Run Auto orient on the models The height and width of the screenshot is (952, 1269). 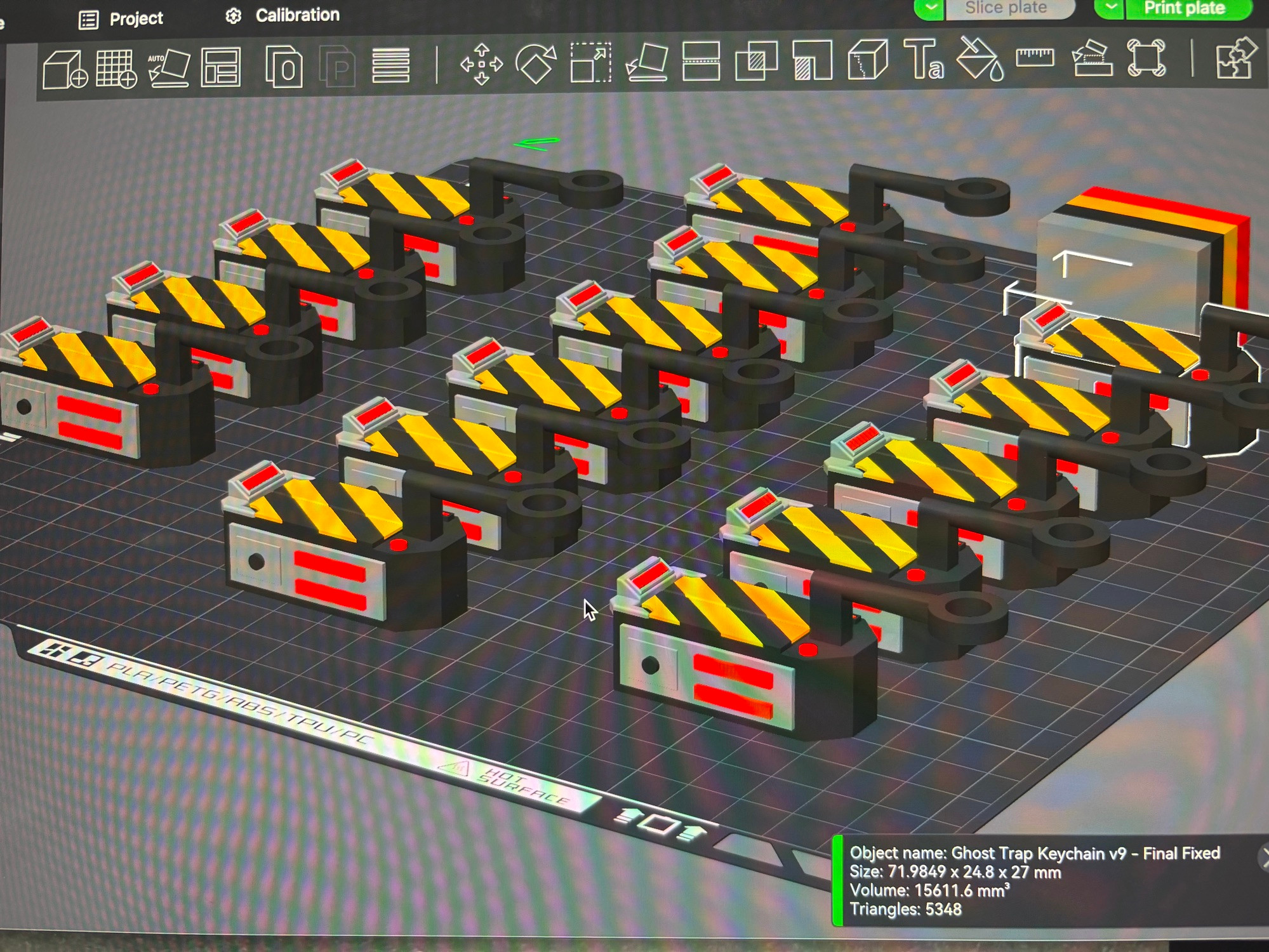(169, 68)
